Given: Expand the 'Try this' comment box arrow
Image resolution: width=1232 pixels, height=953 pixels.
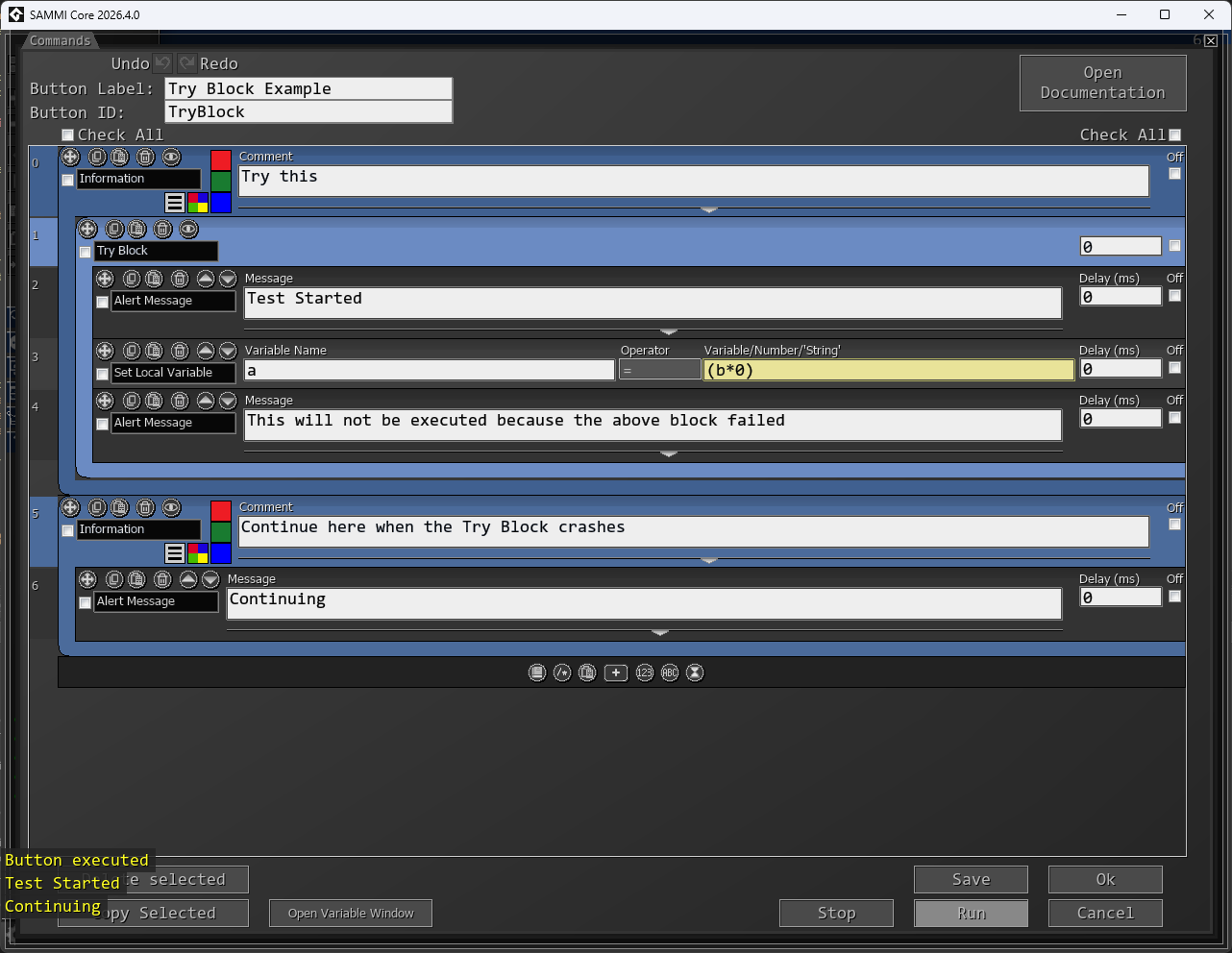Looking at the screenshot, I should point(709,209).
